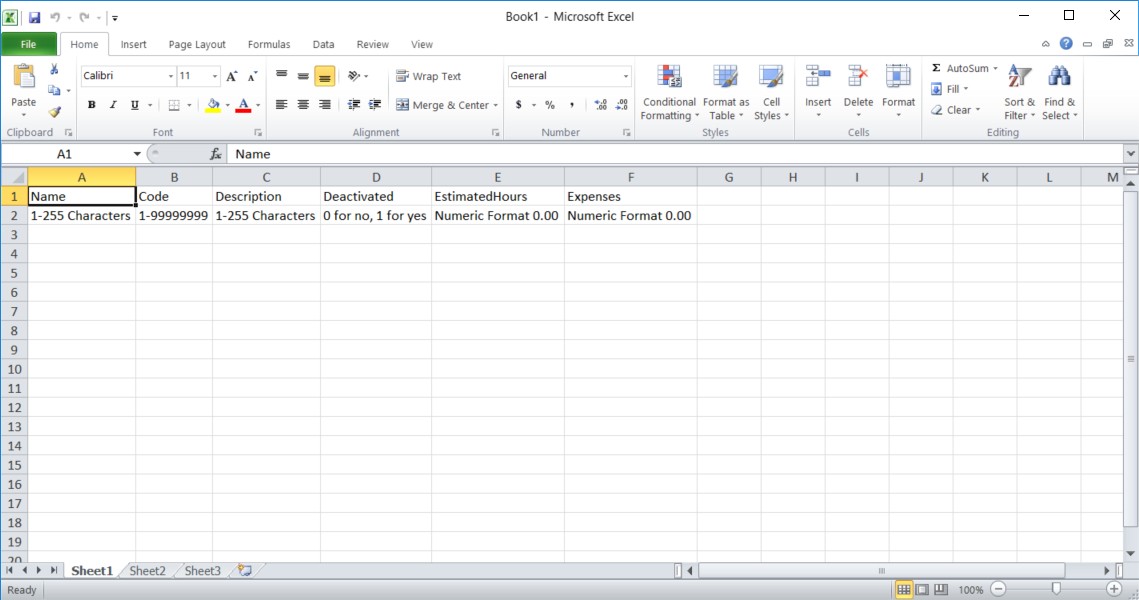Open Microsoft Excel Help
Image resolution: width=1139 pixels, height=600 pixels.
click(1066, 44)
